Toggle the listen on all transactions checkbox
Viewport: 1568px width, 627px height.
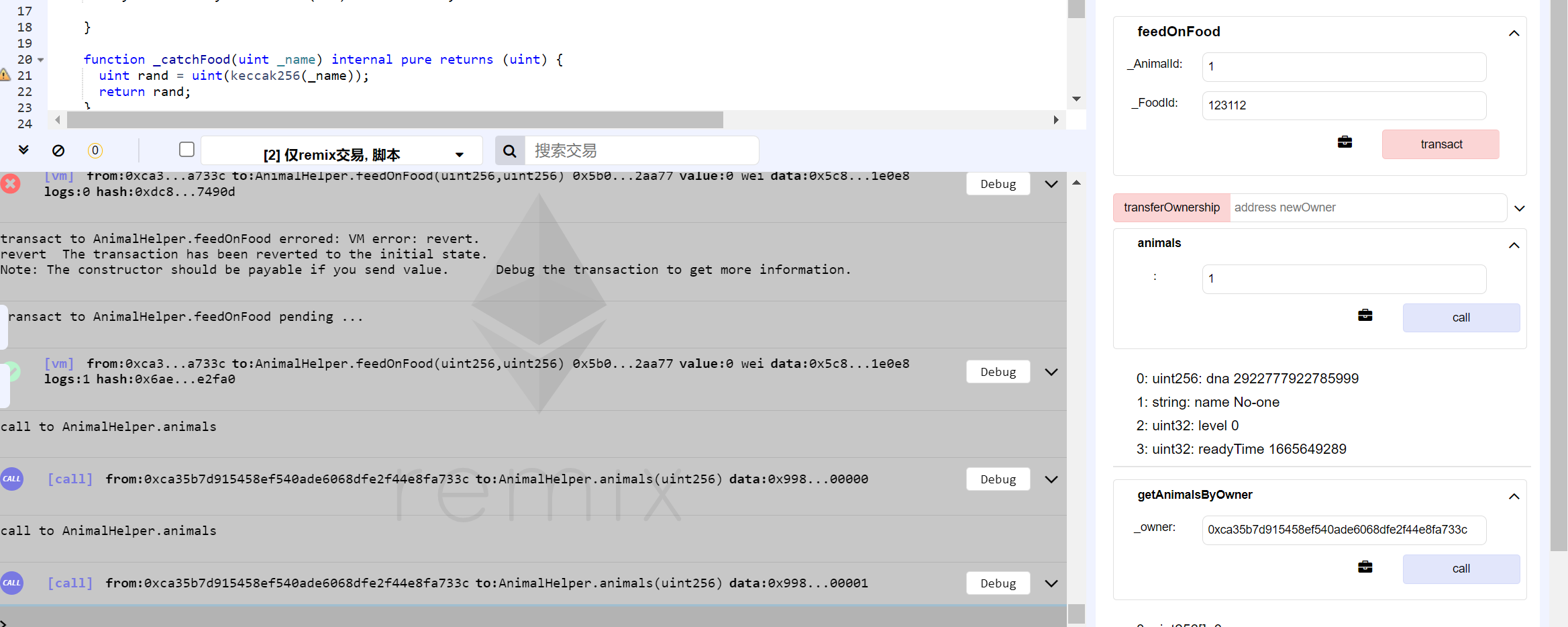(x=187, y=149)
